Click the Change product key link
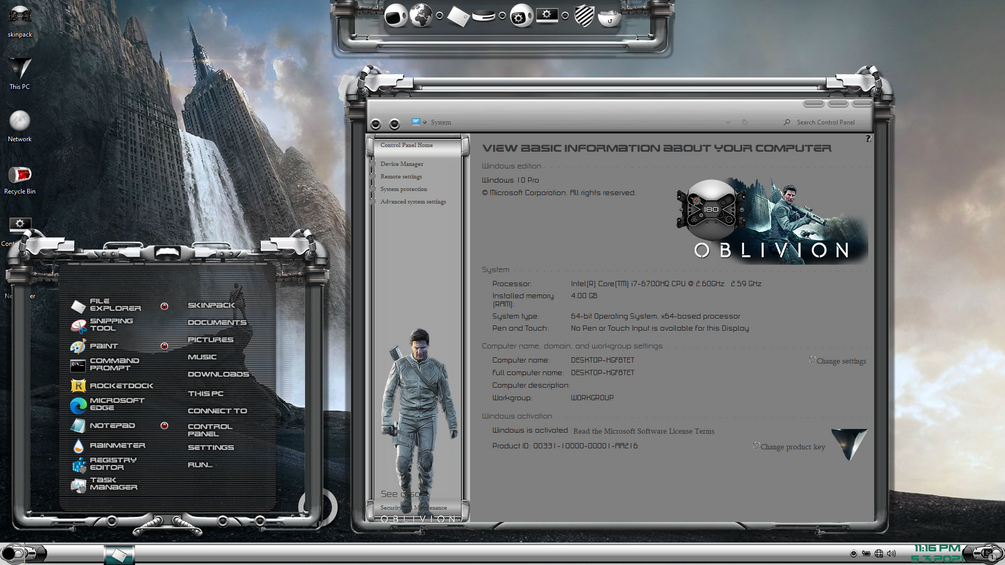 [x=792, y=447]
